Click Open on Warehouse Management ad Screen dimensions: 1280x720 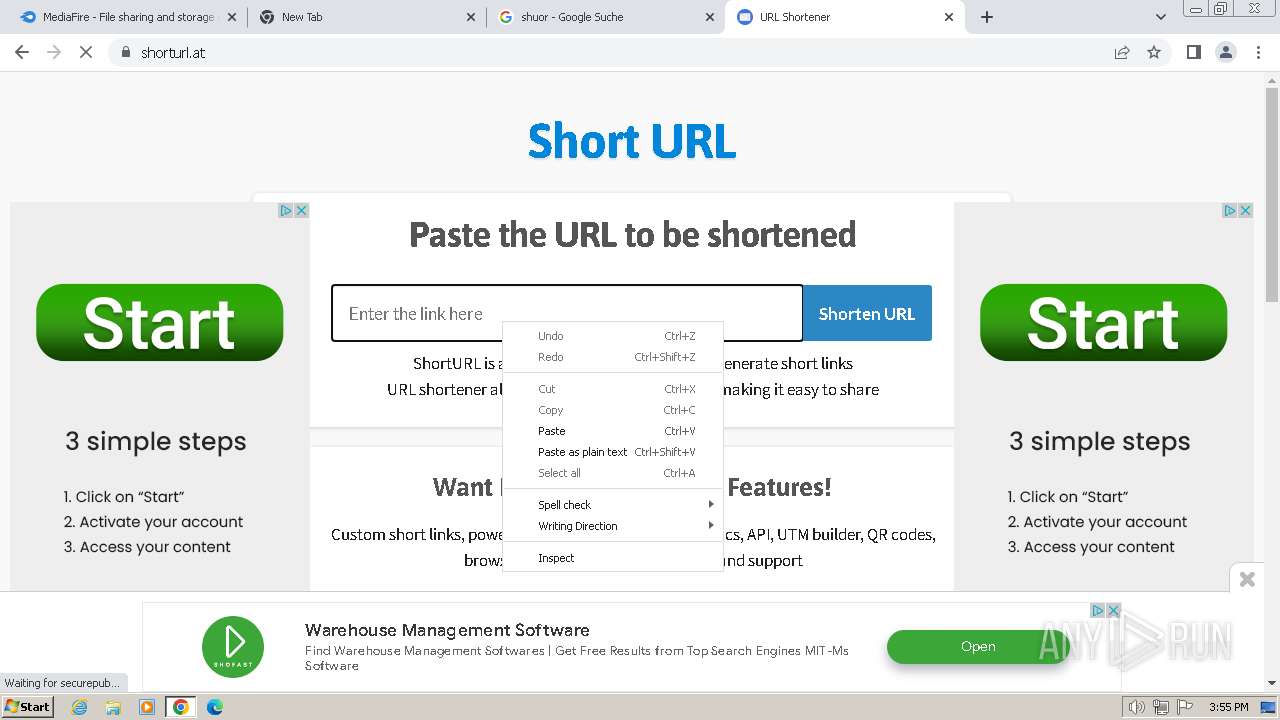(977, 647)
